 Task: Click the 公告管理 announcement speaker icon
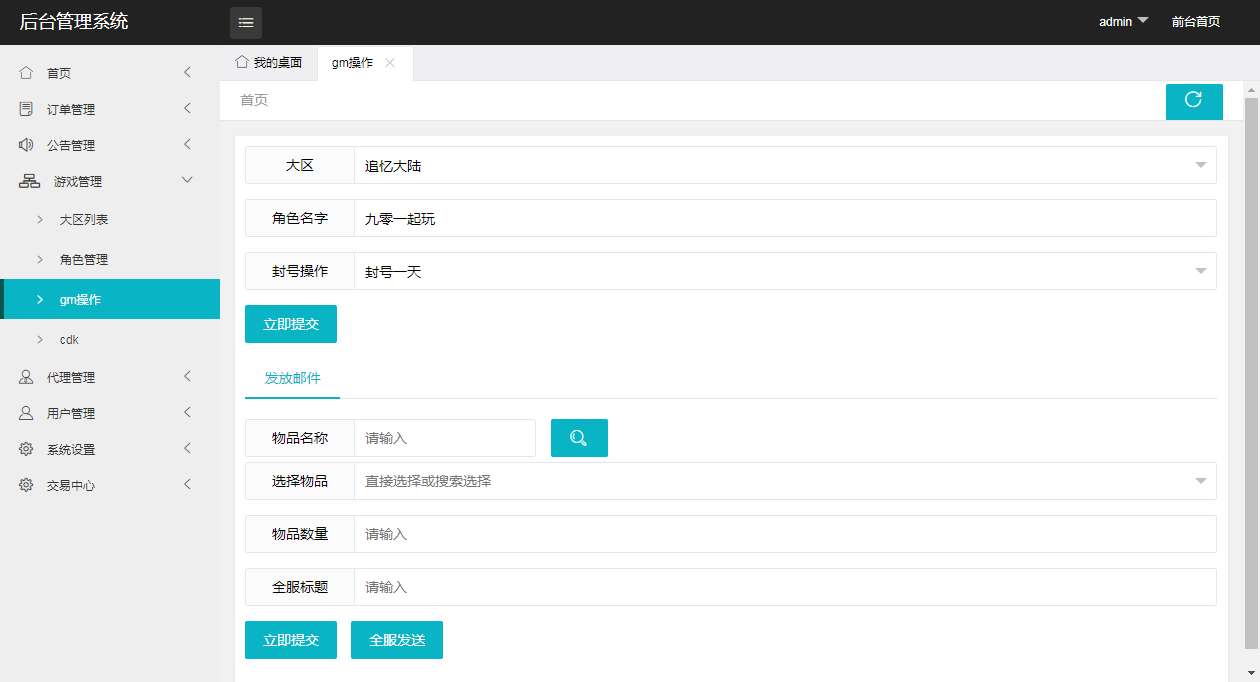click(25, 144)
